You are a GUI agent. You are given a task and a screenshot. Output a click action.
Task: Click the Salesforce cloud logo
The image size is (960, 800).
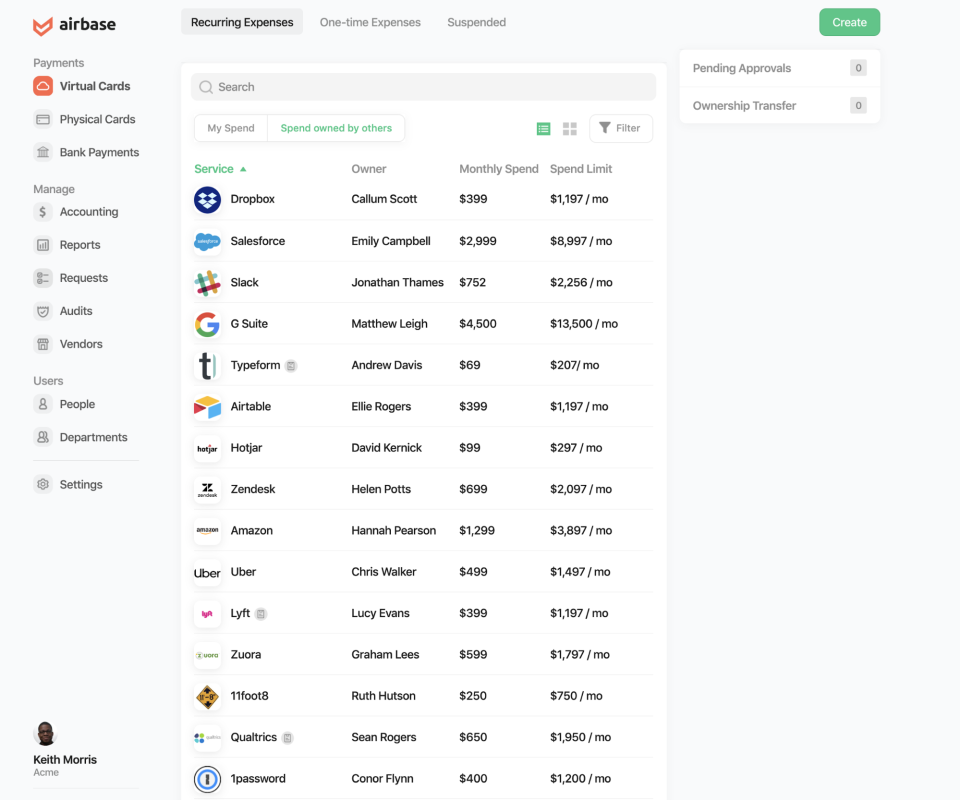tap(208, 241)
